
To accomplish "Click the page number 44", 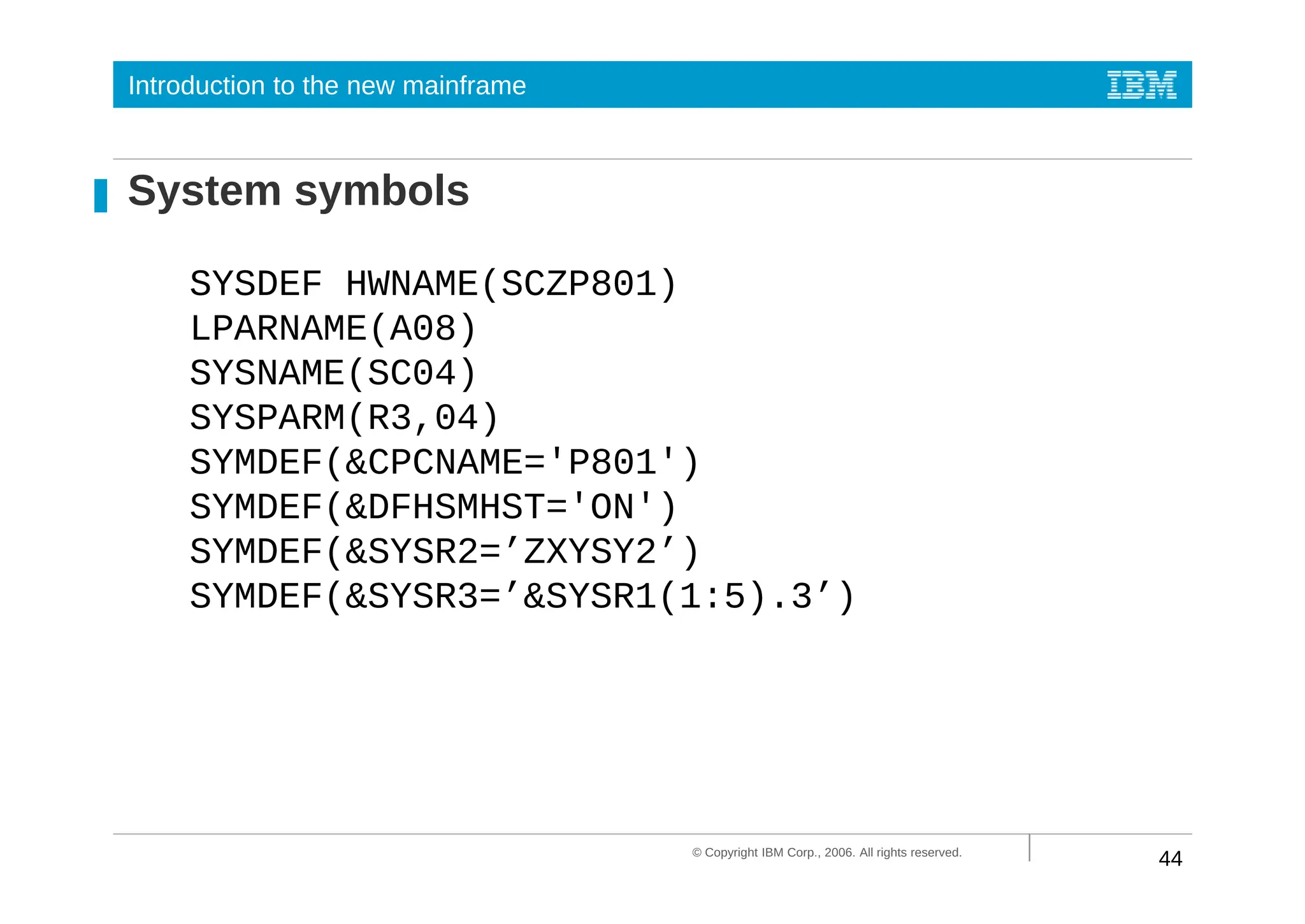I will coord(1170,858).
